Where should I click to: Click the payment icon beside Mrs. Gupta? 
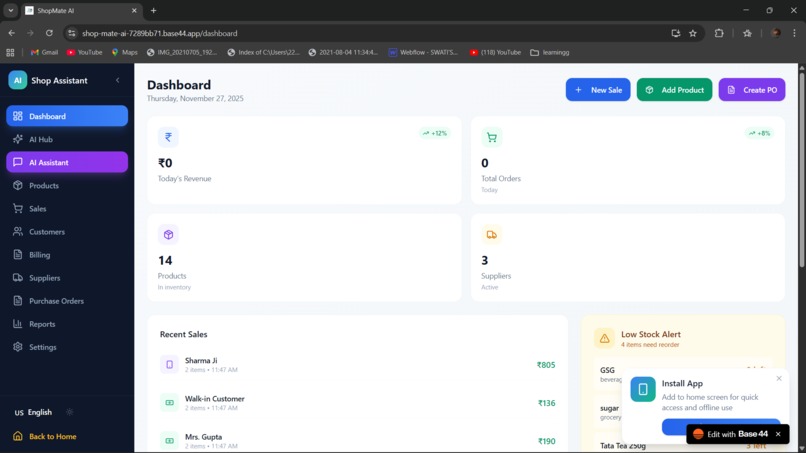(x=169, y=441)
